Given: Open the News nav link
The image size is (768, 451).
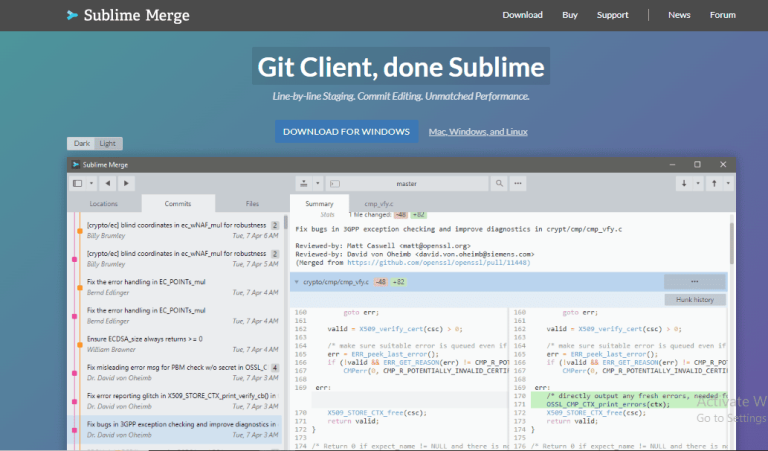Looking at the screenshot, I should pos(679,15).
